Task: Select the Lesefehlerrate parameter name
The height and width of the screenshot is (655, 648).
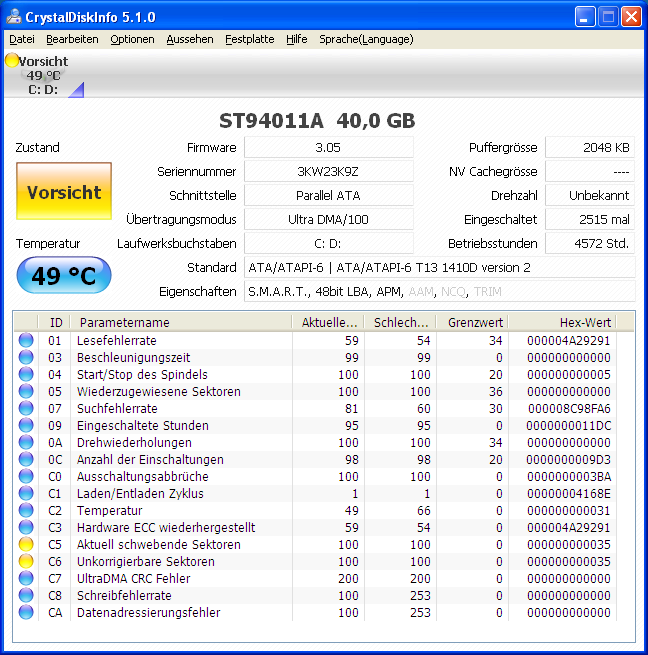Action: [x=117, y=340]
